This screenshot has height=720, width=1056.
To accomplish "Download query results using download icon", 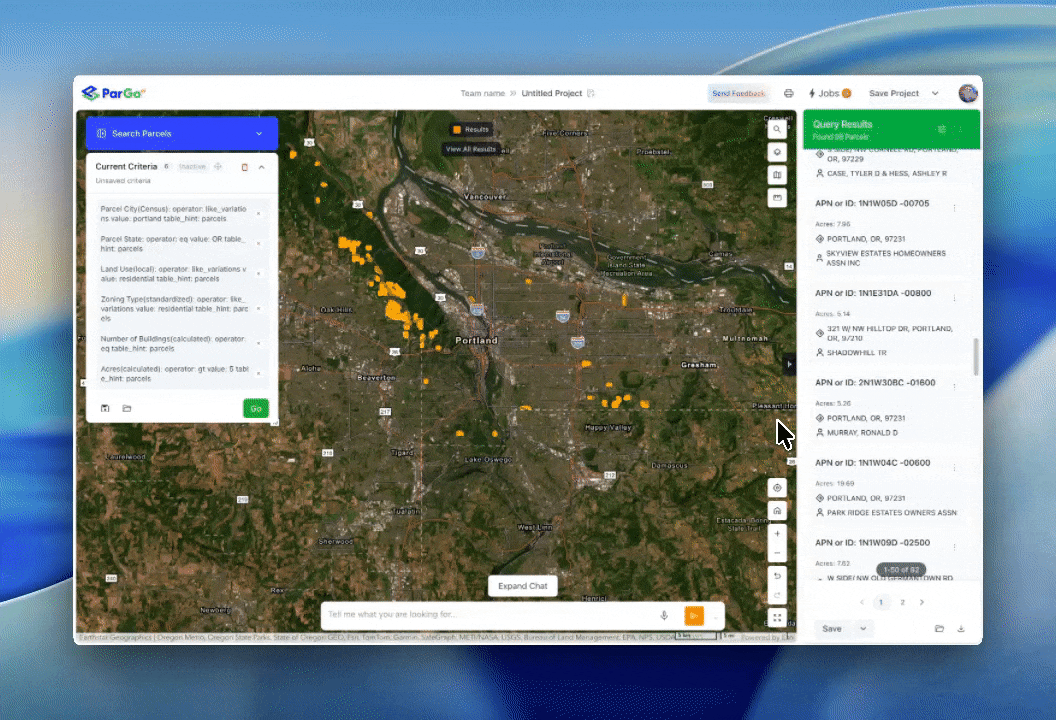I will 961,629.
